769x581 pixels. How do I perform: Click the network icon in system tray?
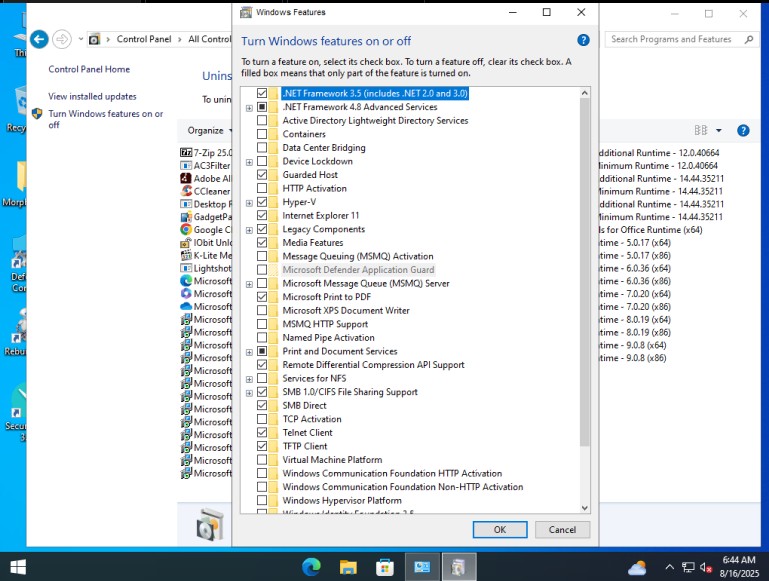(x=688, y=567)
